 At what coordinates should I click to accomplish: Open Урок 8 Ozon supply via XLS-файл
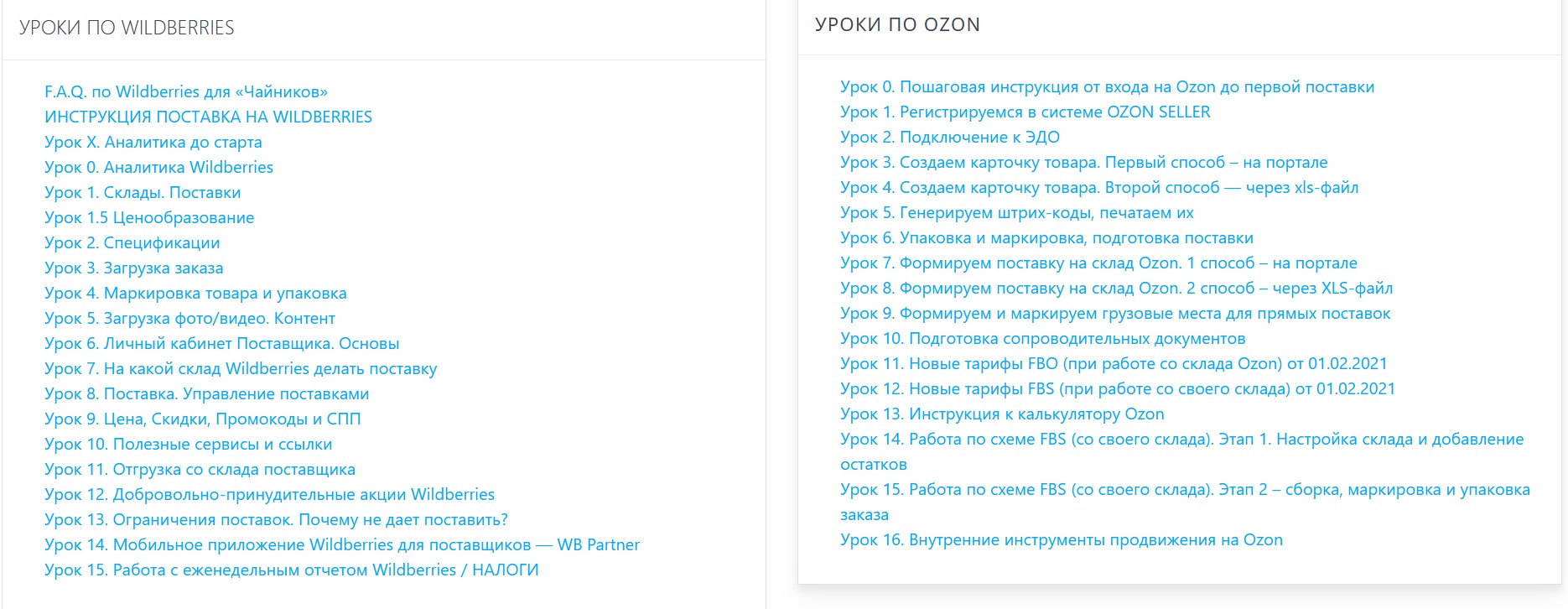1116,289
